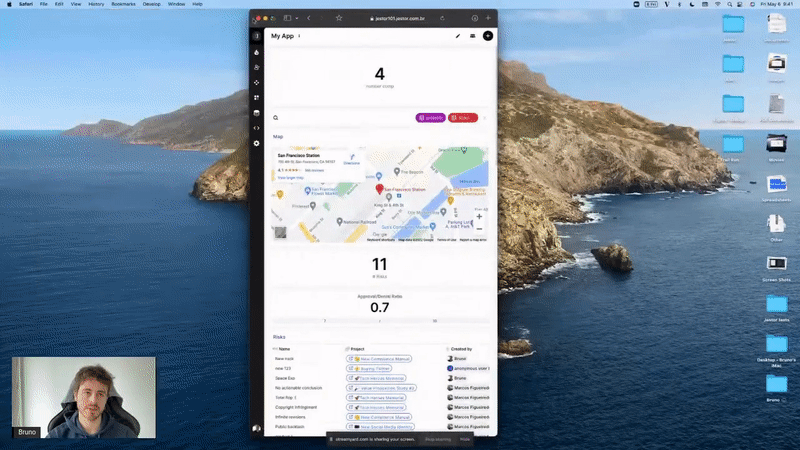Click Safari's address bar URL
Image resolution: width=800 pixels, height=450 pixels.
click(x=399, y=18)
